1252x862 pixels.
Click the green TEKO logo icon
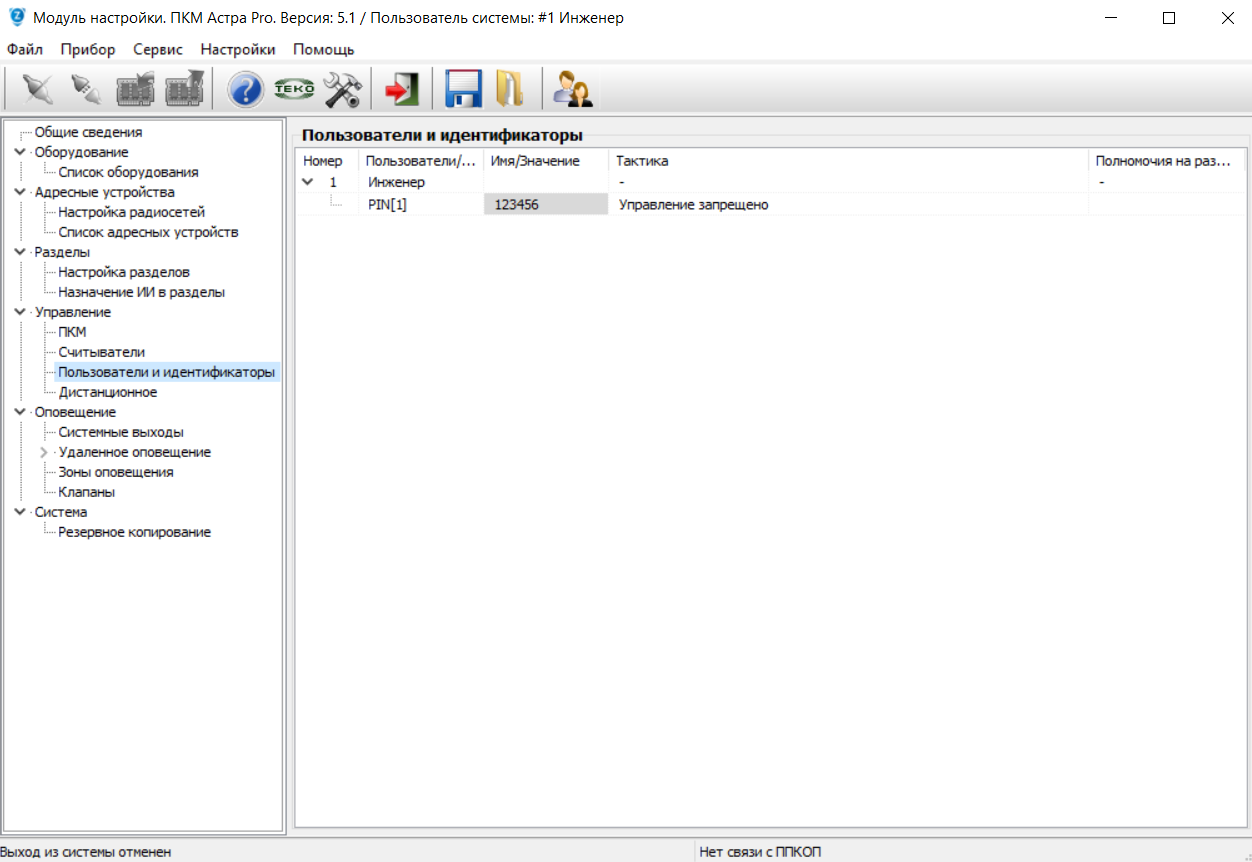[x=294, y=90]
